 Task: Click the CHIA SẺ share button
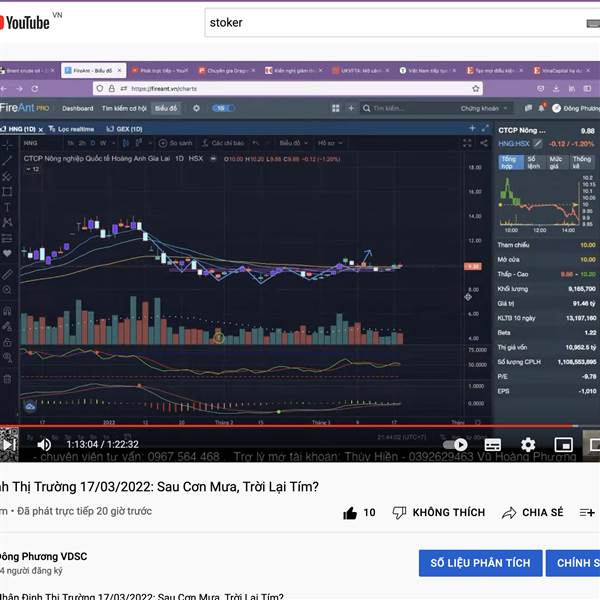(532, 513)
